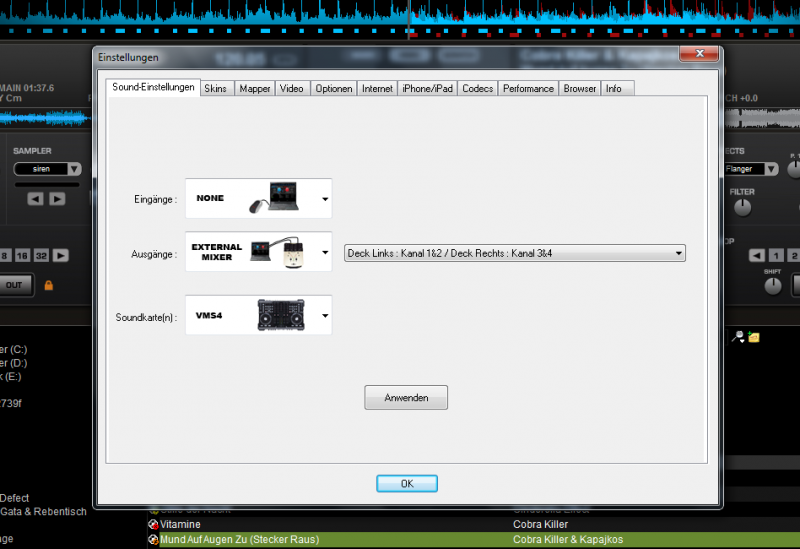Open the Codecs tab
The image size is (800, 549).
click(x=478, y=88)
